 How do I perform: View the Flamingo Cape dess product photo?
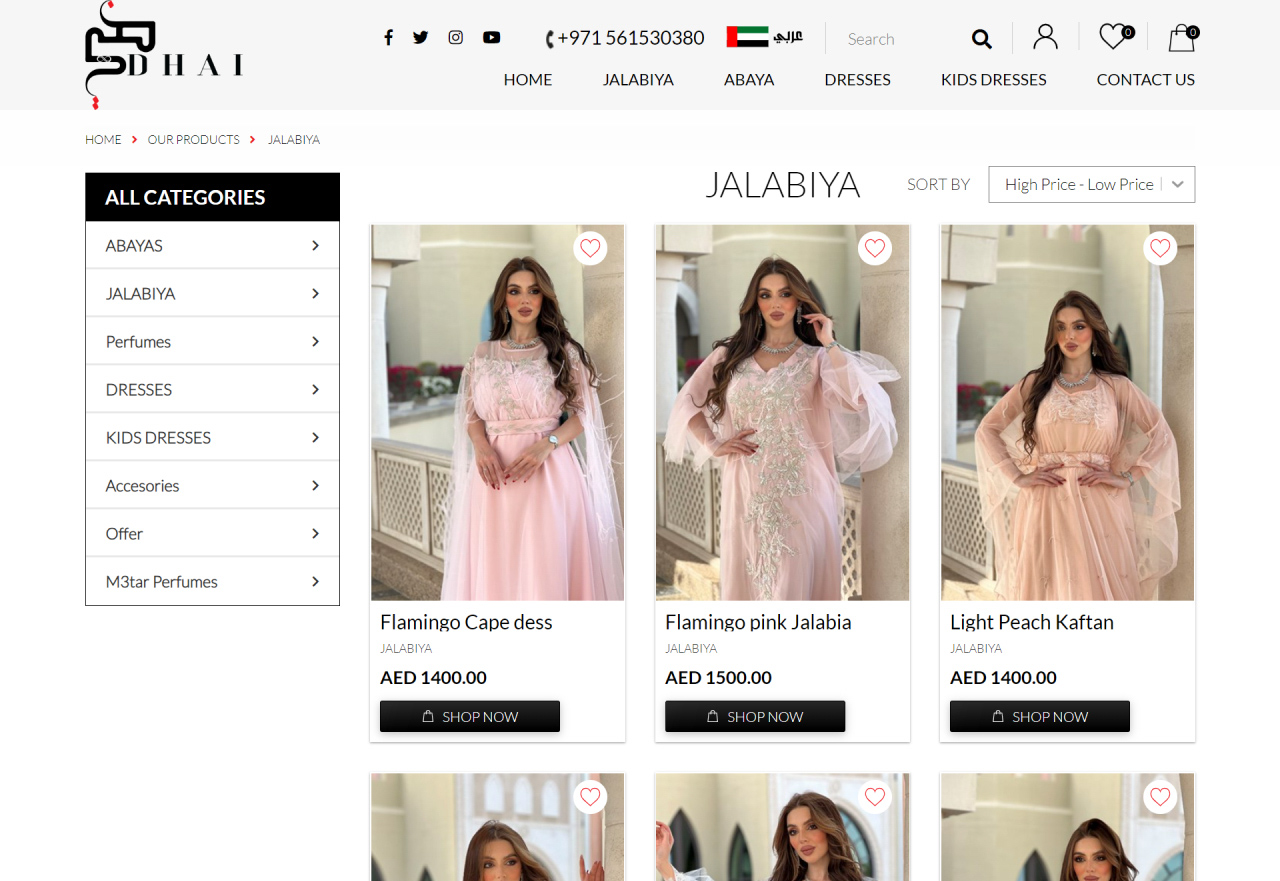pos(497,412)
